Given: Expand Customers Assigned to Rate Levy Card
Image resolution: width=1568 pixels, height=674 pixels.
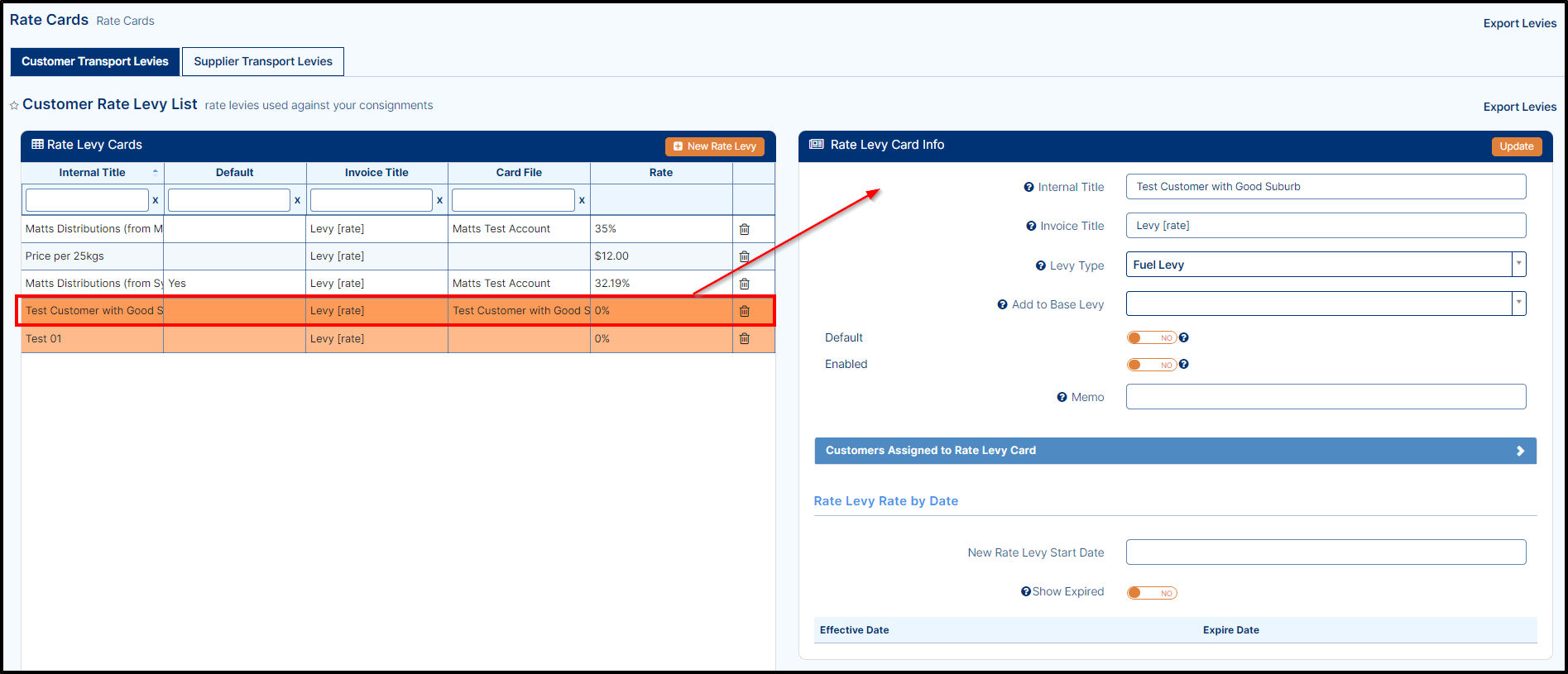Looking at the screenshot, I should (x=1175, y=451).
